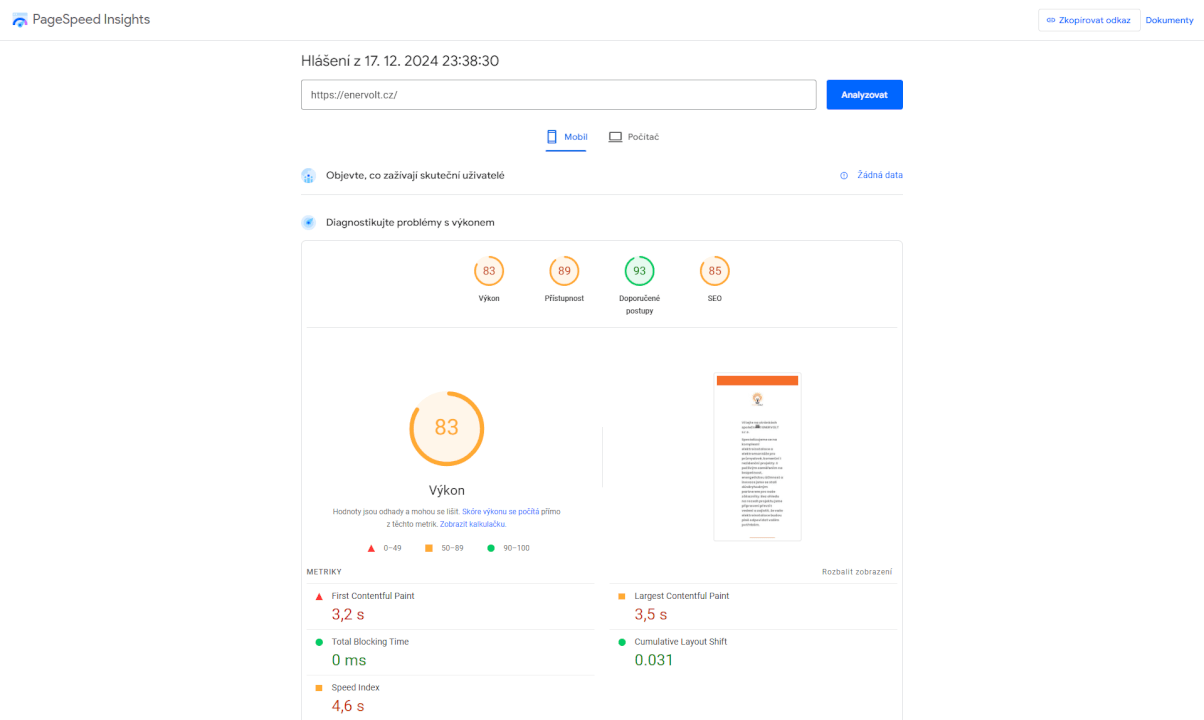
Task: Click the Doporučené postupy score gauge 93
Action: click(639, 271)
